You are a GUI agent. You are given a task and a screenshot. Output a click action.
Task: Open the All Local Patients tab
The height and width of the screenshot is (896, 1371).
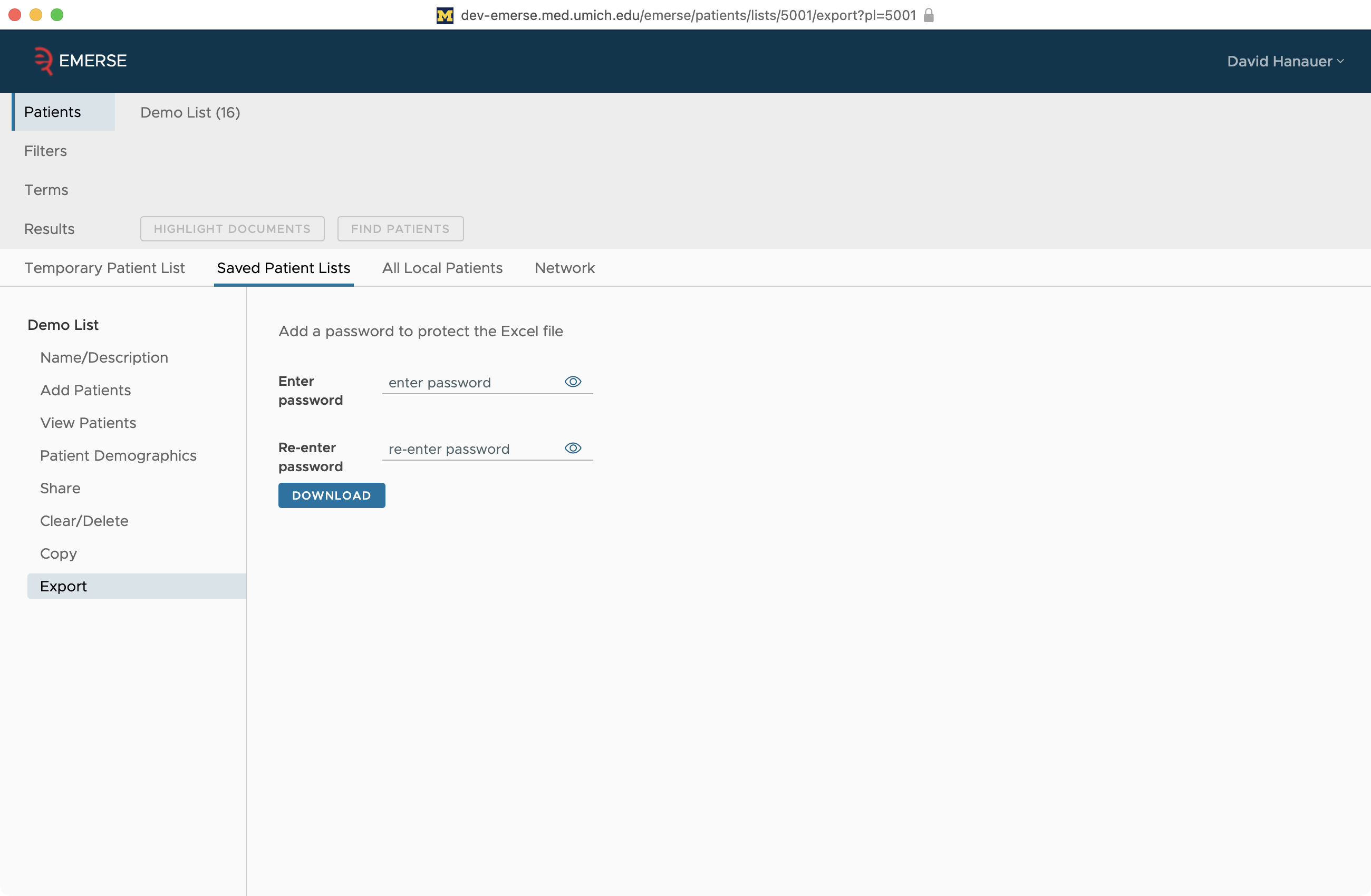(442, 268)
